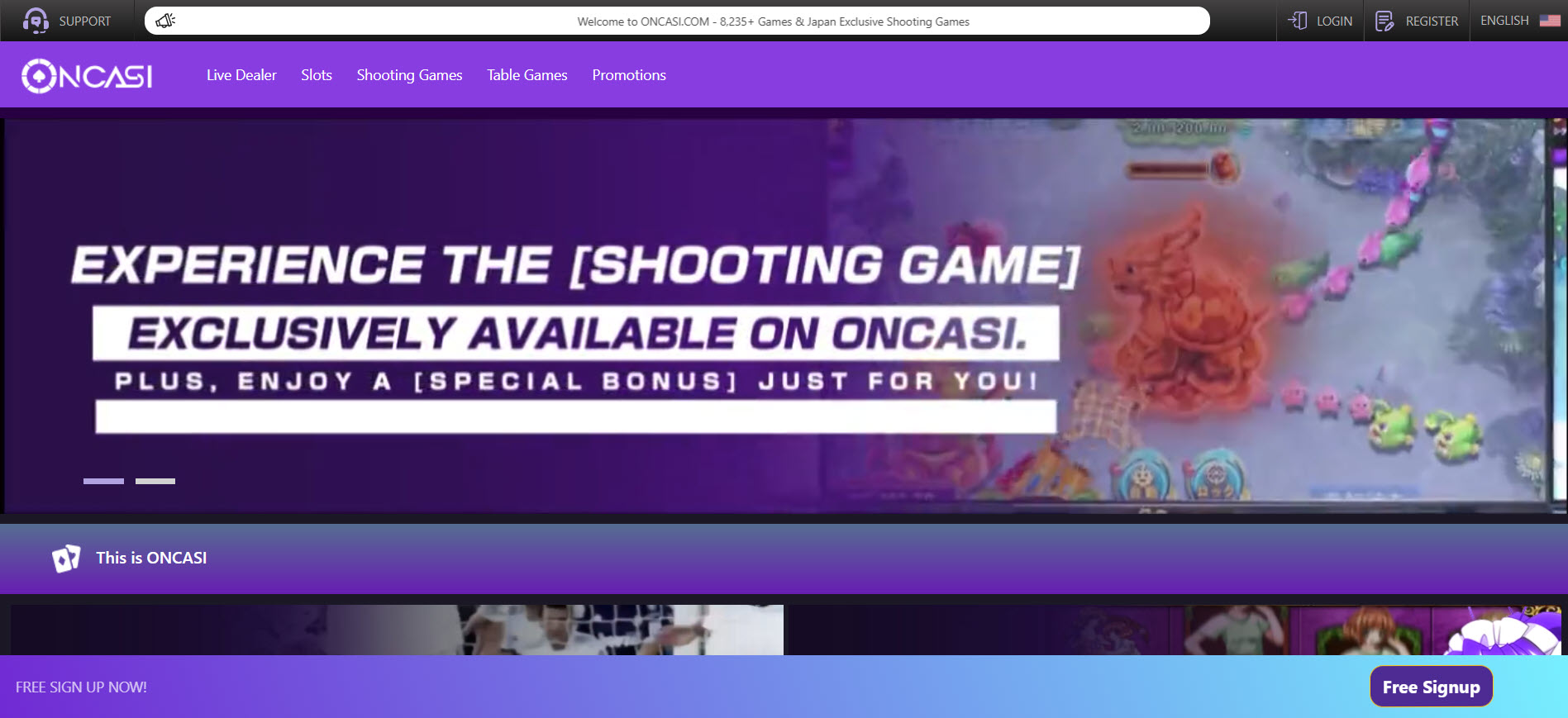Click the soccer video thumbnail
Viewport: 1568px width, 718px height.
pos(397,630)
